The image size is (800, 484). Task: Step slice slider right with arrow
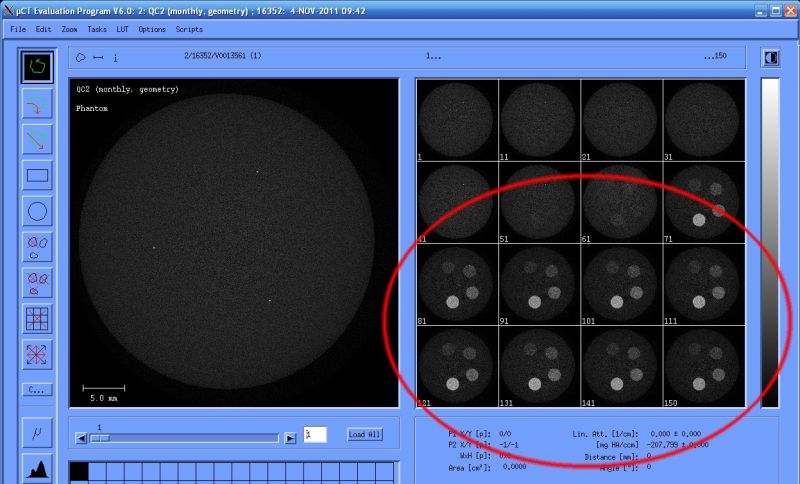click(x=290, y=438)
